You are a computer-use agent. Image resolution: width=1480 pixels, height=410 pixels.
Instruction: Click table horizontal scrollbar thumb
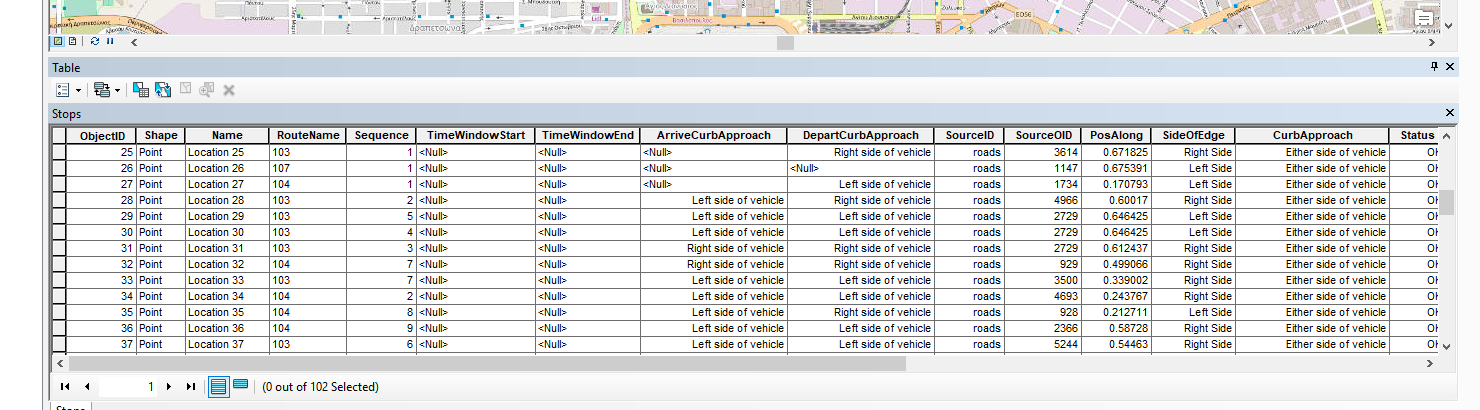pyautogui.click(x=487, y=363)
